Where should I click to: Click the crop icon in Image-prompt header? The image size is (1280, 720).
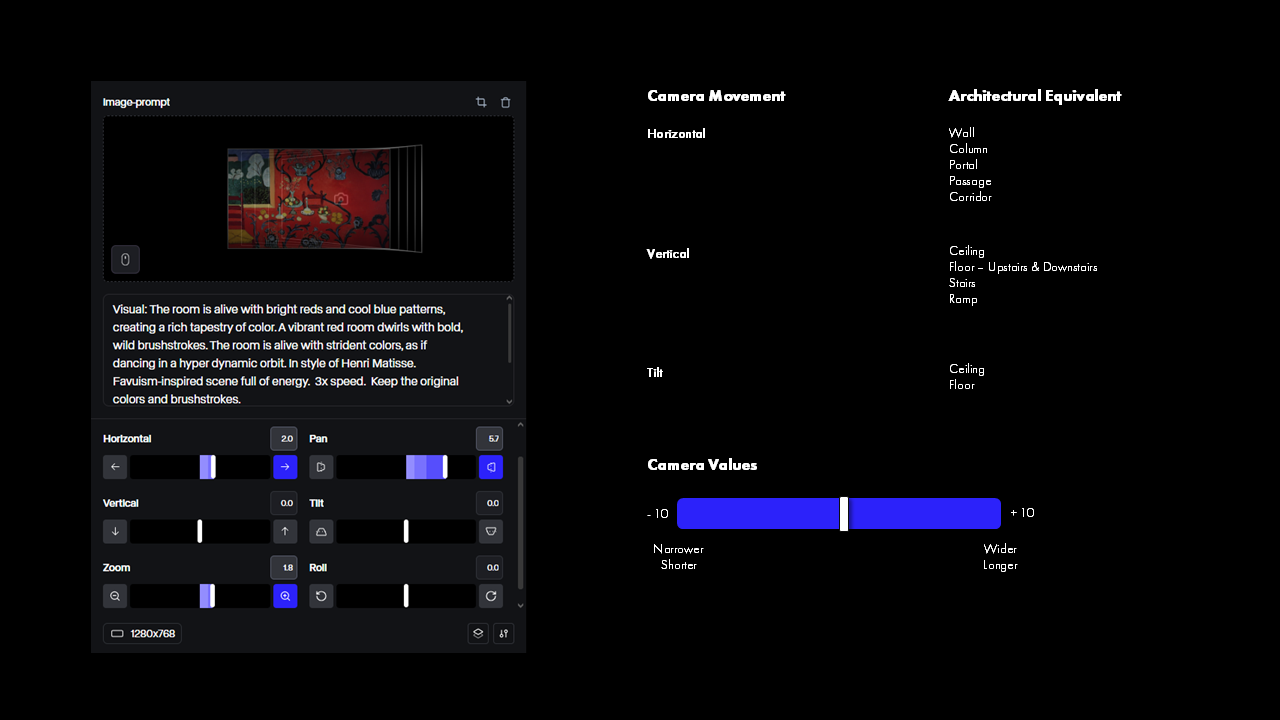[481, 102]
